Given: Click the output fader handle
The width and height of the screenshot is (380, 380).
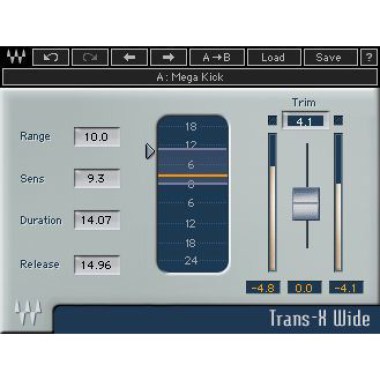Looking at the screenshot, I should pos(306,204).
